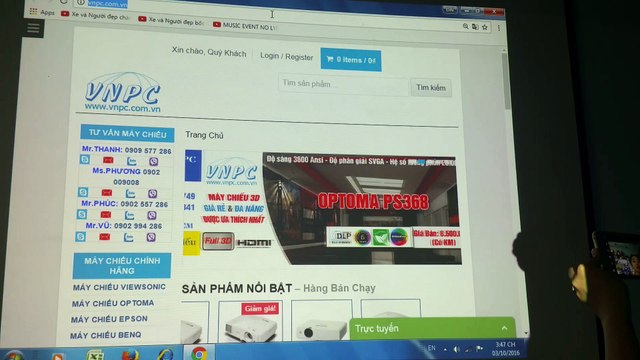The width and height of the screenshot is (640, 360).
Task: Click Zalo icon under Mr.PHÚC
Action: point(129,215)
